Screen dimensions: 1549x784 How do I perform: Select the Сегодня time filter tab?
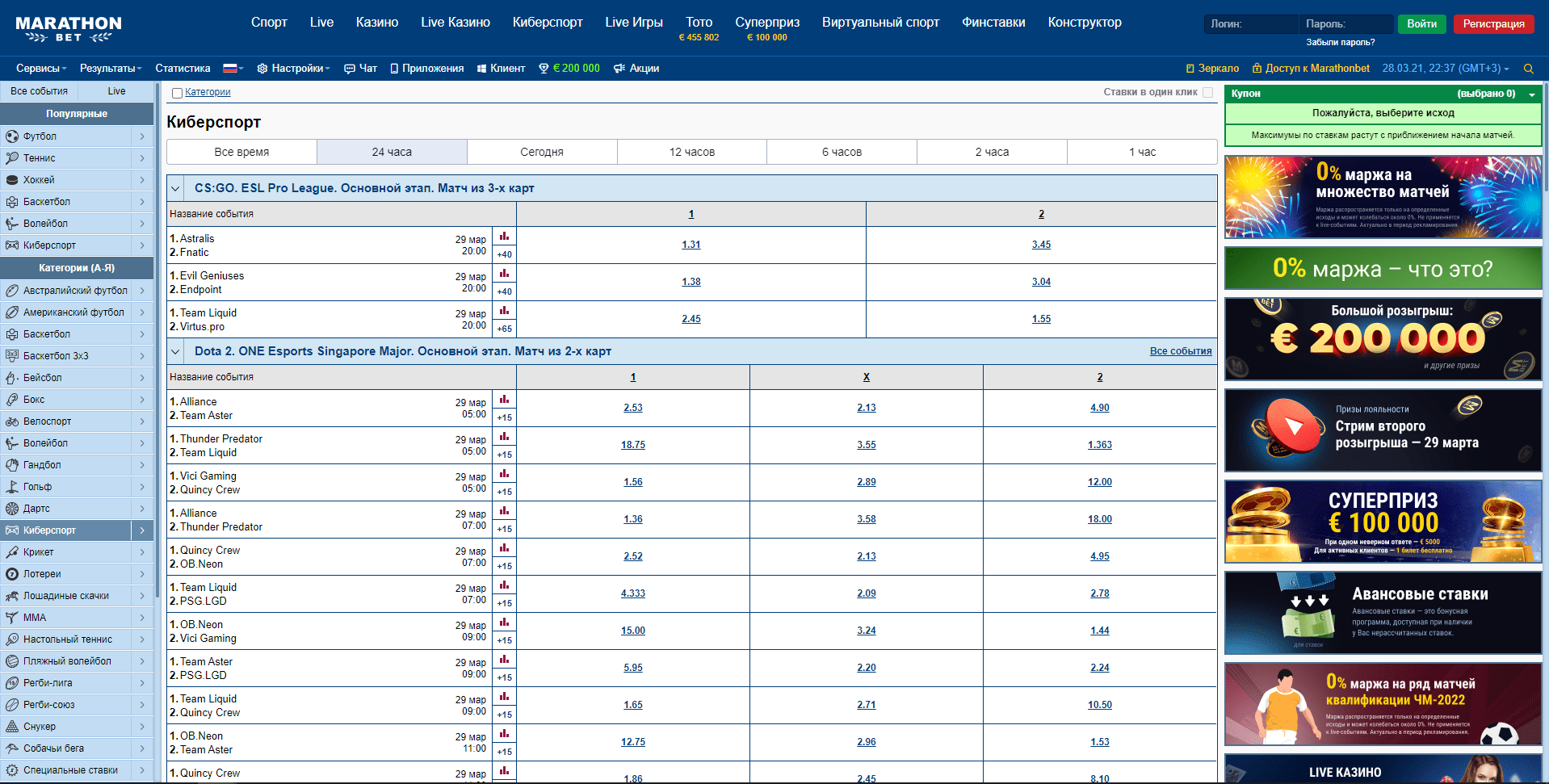tap(542, 152)
